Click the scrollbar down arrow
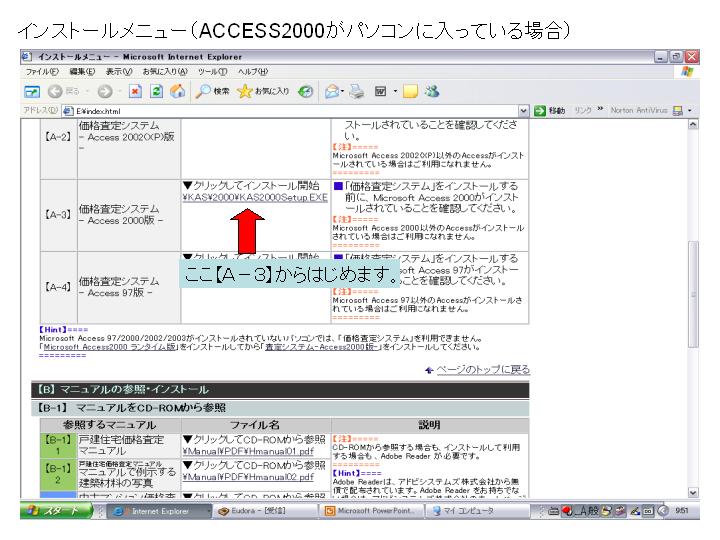Screen dimensions: 720x540 point(693,492)
